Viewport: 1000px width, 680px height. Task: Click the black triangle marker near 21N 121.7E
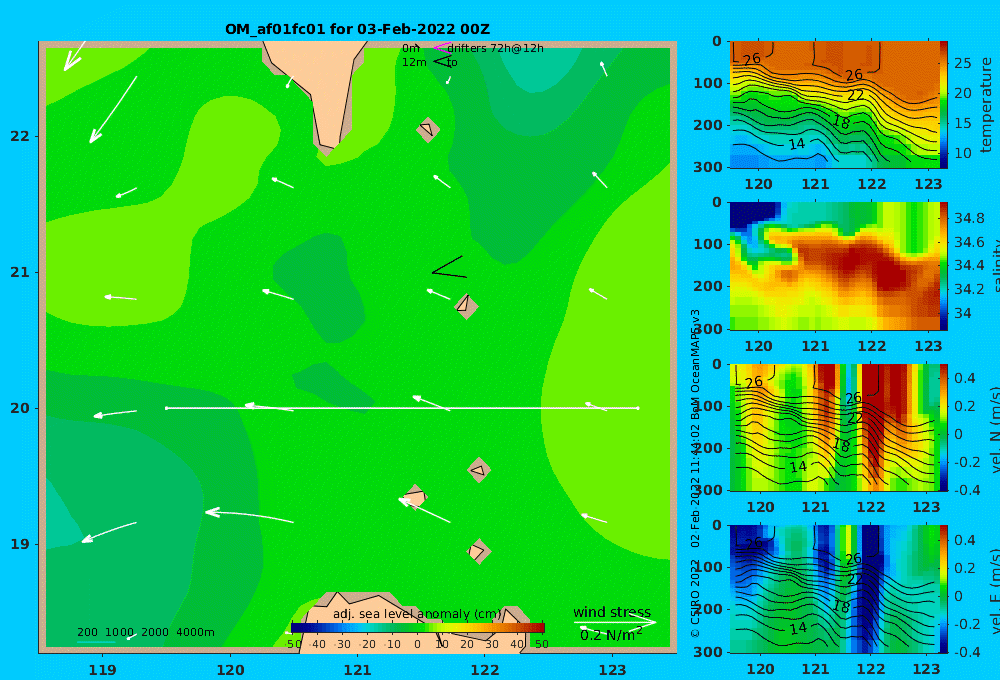click(x=449, y=267)
